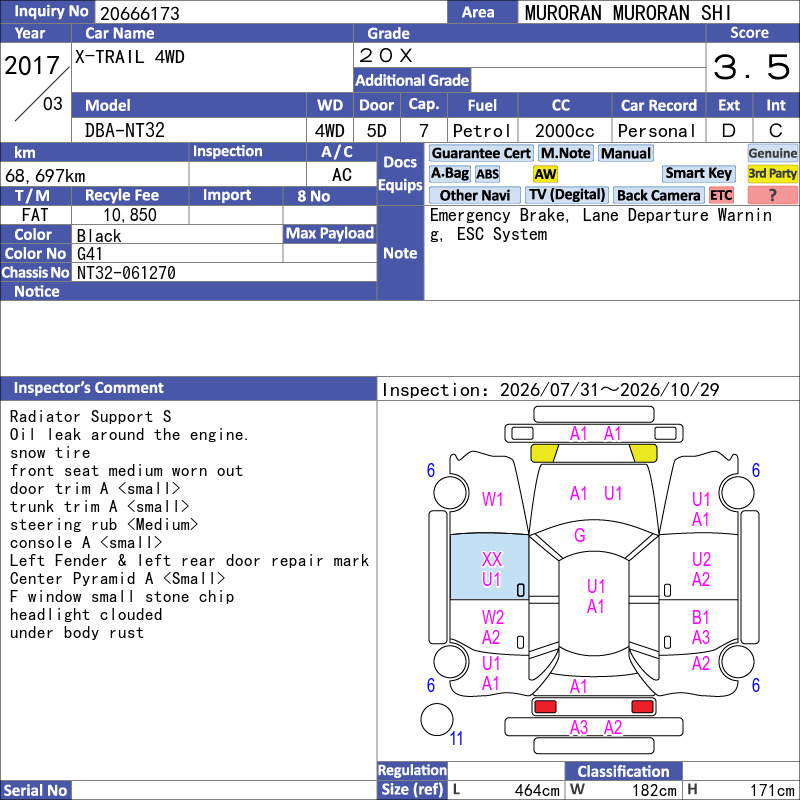Select the chassis number NT32-061270
Image resolution: width=800 pixels, height=800 pixels.
coord(126,273)
